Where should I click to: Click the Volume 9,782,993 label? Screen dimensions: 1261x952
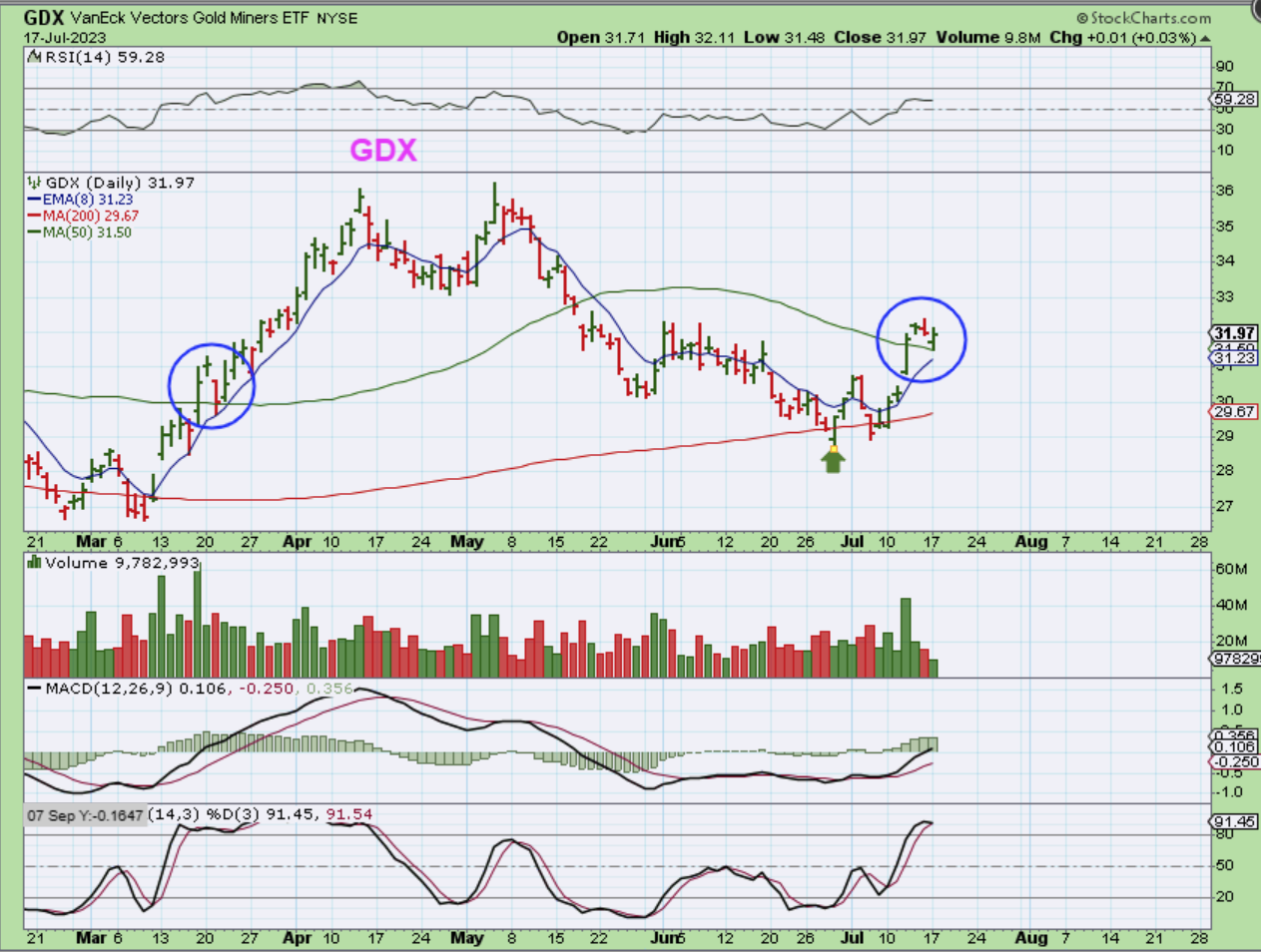(122, 563)
